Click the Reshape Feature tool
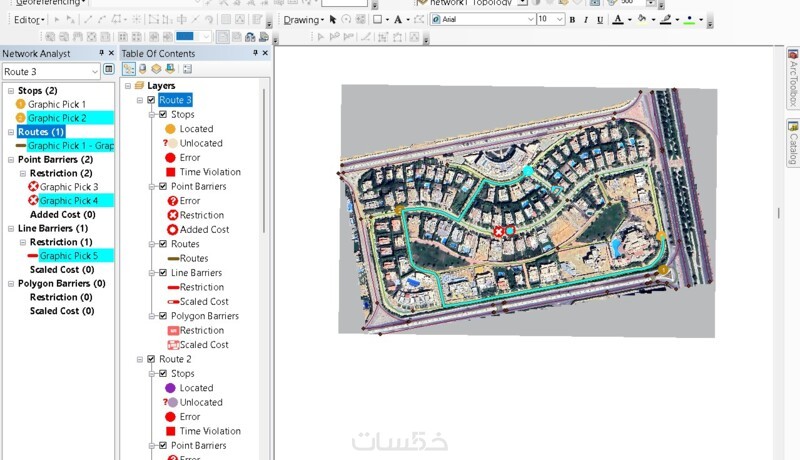The width and height of the screenshot is (800, 460). tap(167, 19)
